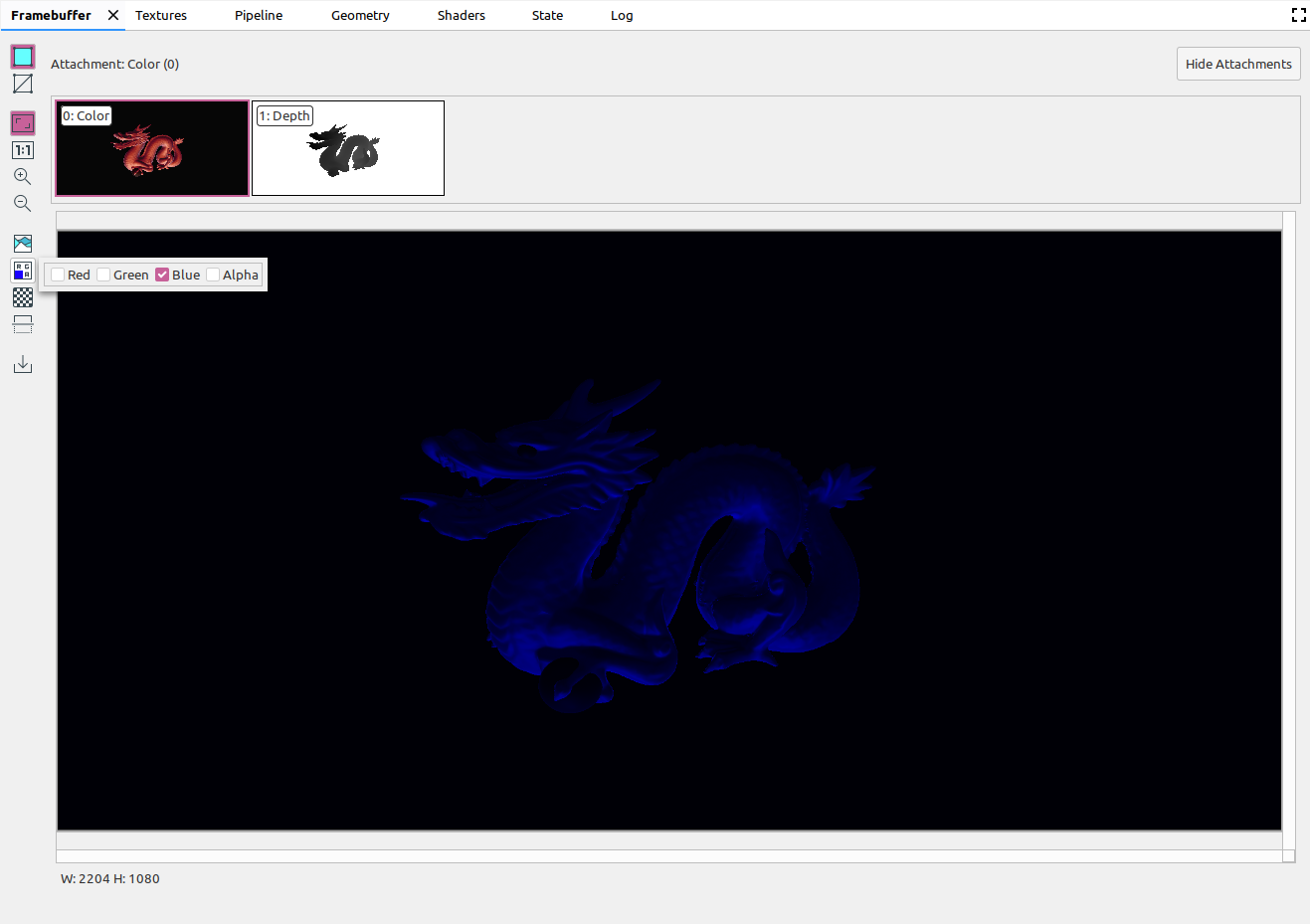Toggle the checkerboard background icon

point(23,297)
